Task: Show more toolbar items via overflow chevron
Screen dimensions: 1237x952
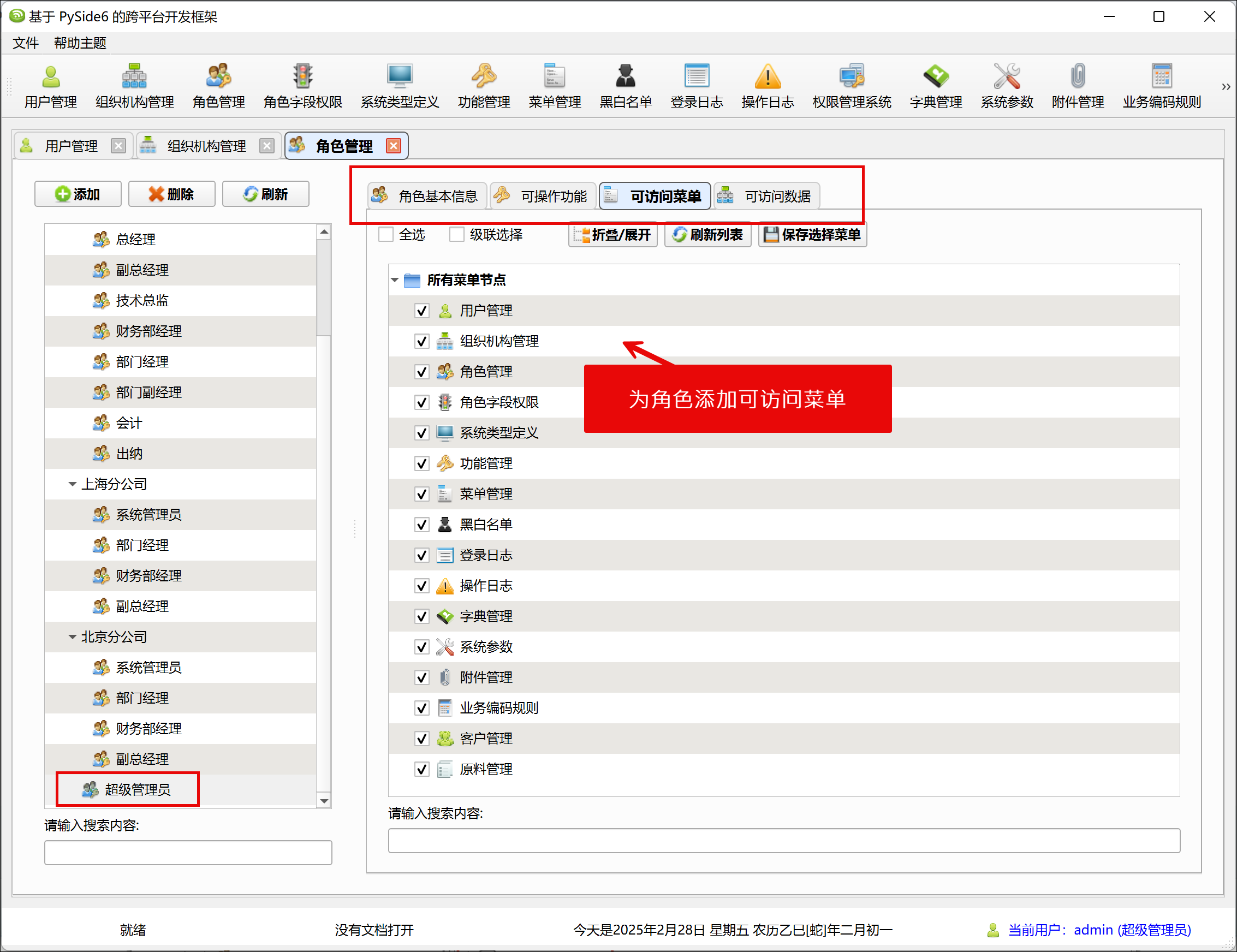Action: [1226, 87]
